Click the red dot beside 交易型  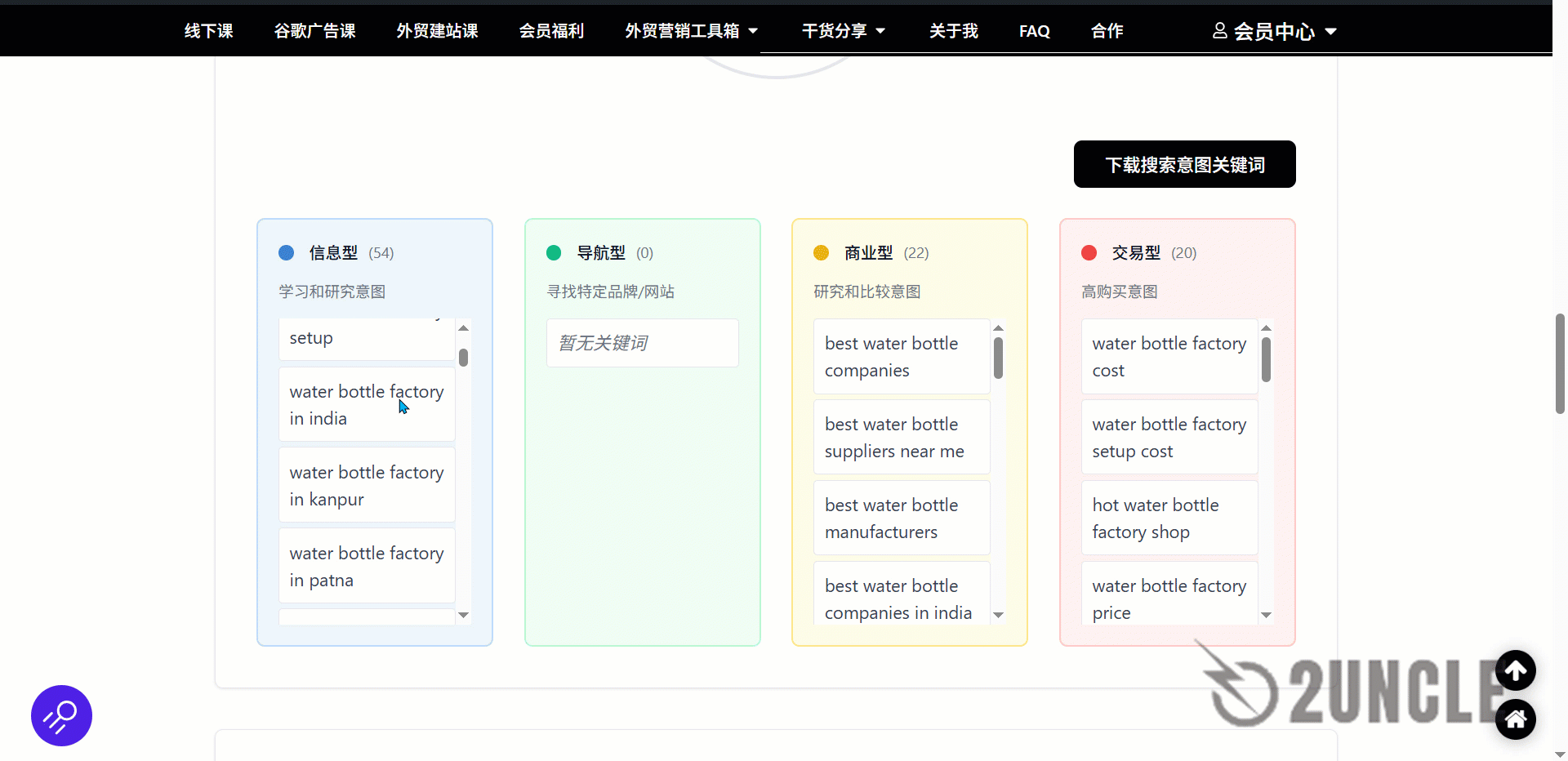point(1089,253)
